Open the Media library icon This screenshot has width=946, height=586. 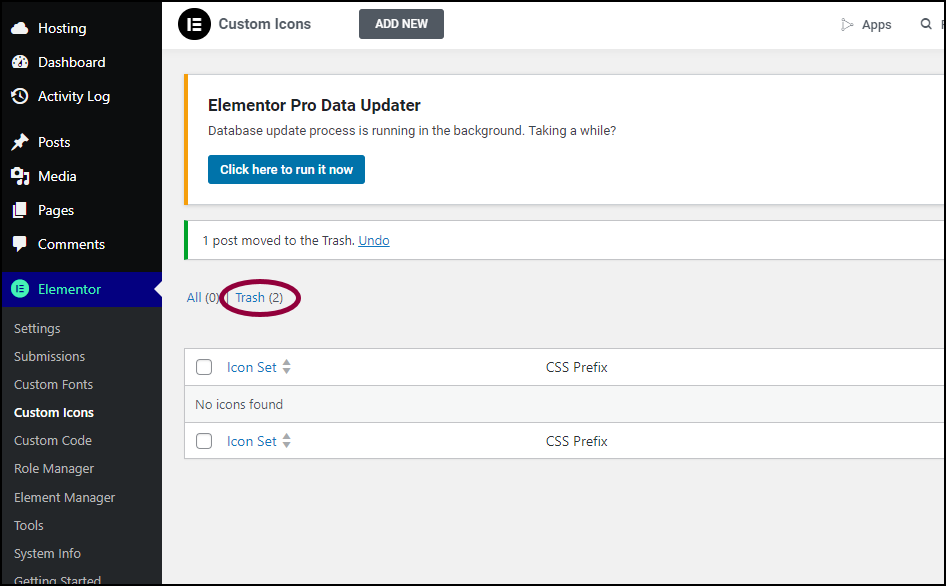click(x=20, y=176)
